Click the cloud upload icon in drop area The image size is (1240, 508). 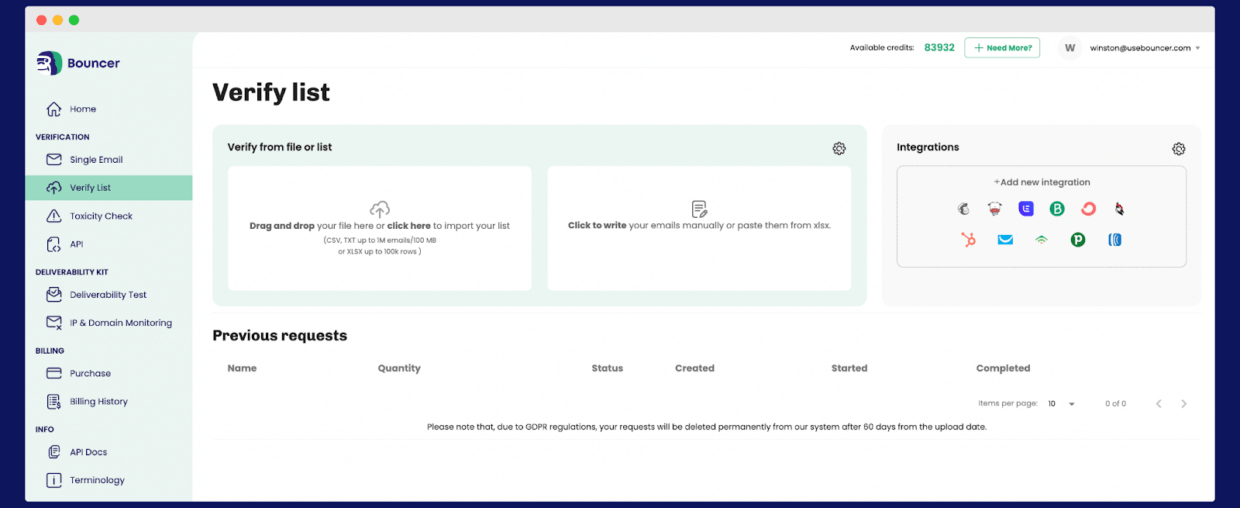pos(380,209)
